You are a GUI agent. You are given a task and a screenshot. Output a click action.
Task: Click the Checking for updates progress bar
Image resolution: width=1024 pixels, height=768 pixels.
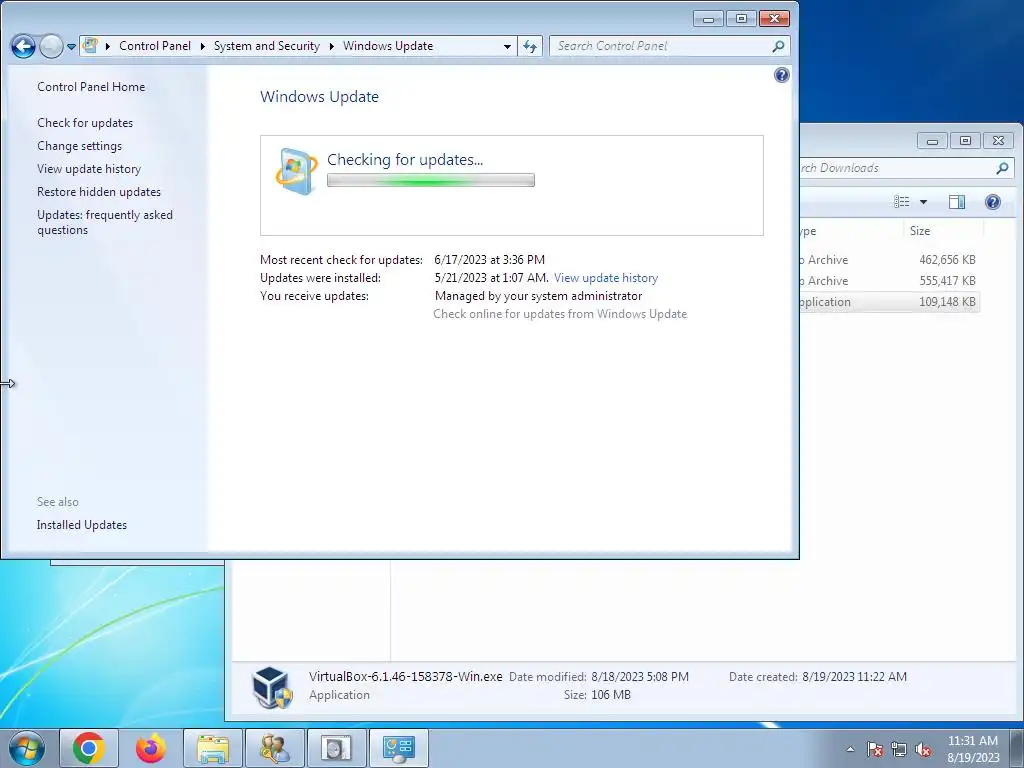pyautogui.click(x=431, y=180)
